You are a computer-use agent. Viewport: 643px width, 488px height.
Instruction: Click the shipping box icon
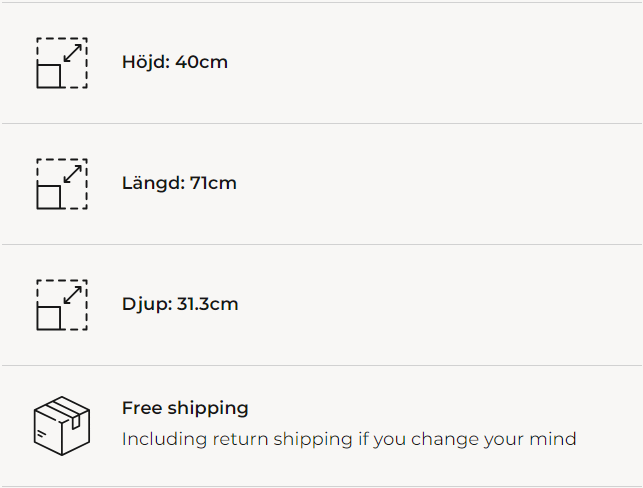62,426
